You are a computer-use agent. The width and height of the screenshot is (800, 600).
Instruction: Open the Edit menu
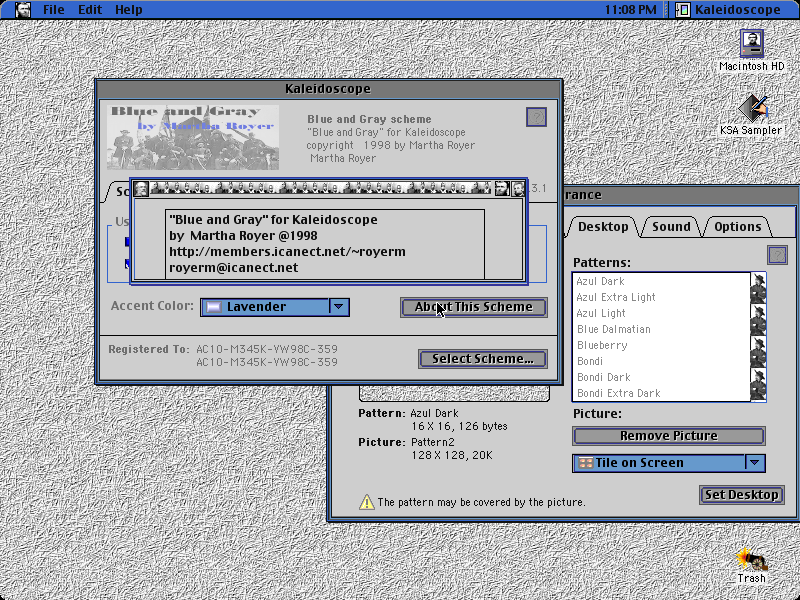point(90,9)
